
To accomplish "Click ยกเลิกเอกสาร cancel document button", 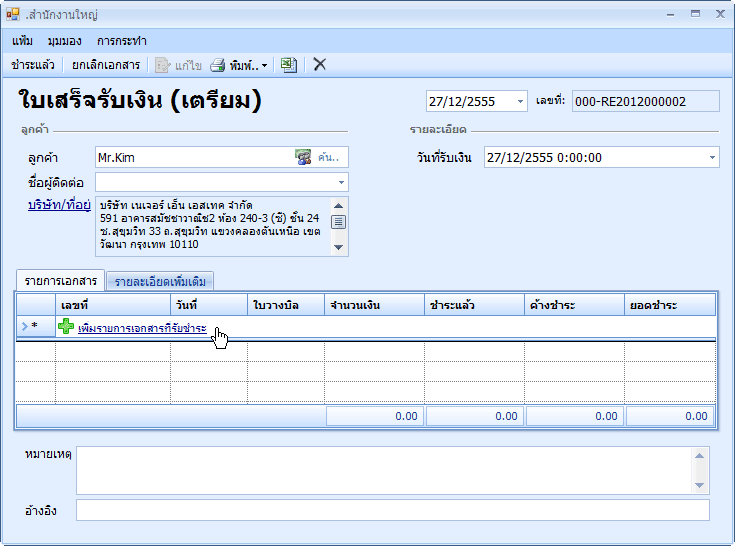I will tap(106, 65).
